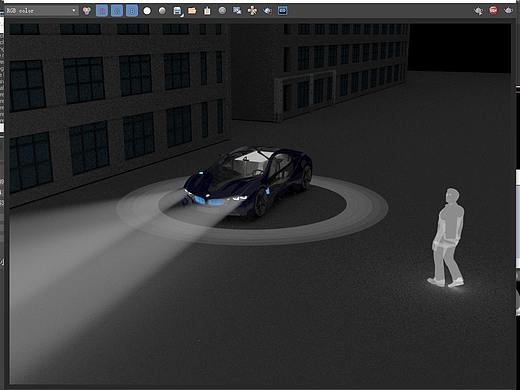
Task: Stop rendering with the red stop icon
Action: point(494,11)
